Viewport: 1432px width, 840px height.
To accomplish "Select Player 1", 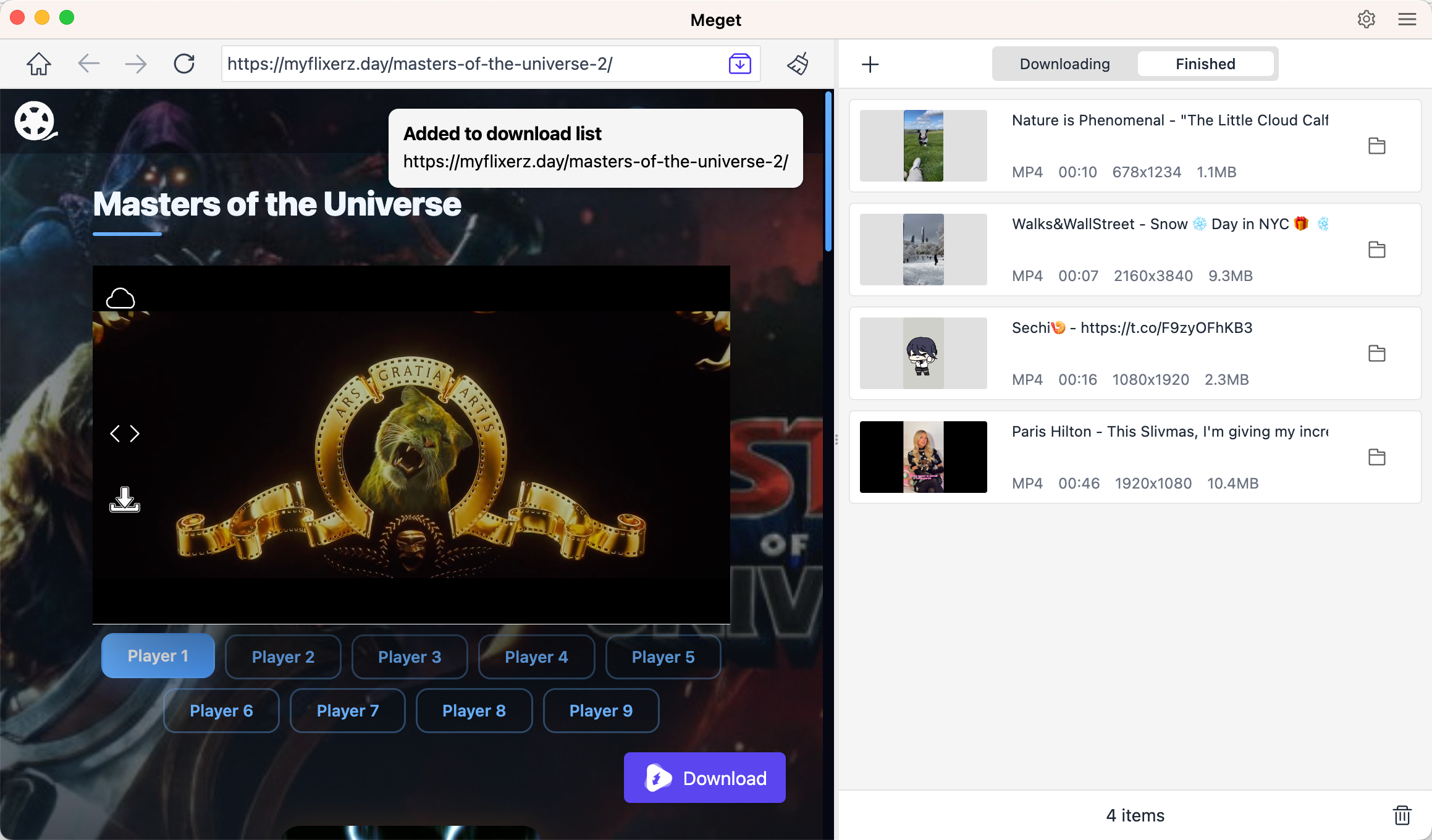I will point(158,656).
